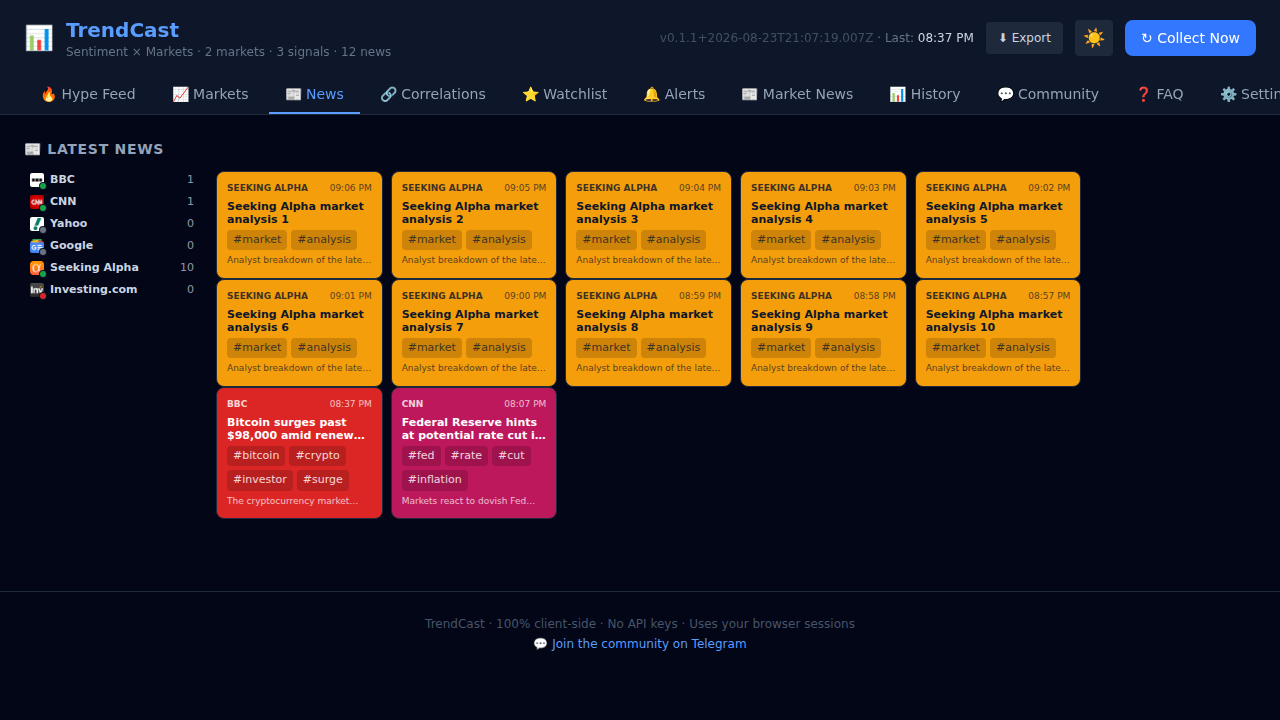This screenshot has height=720, width=1280.
Task: Switch to the Market News tab
Action: pos(797,94)
